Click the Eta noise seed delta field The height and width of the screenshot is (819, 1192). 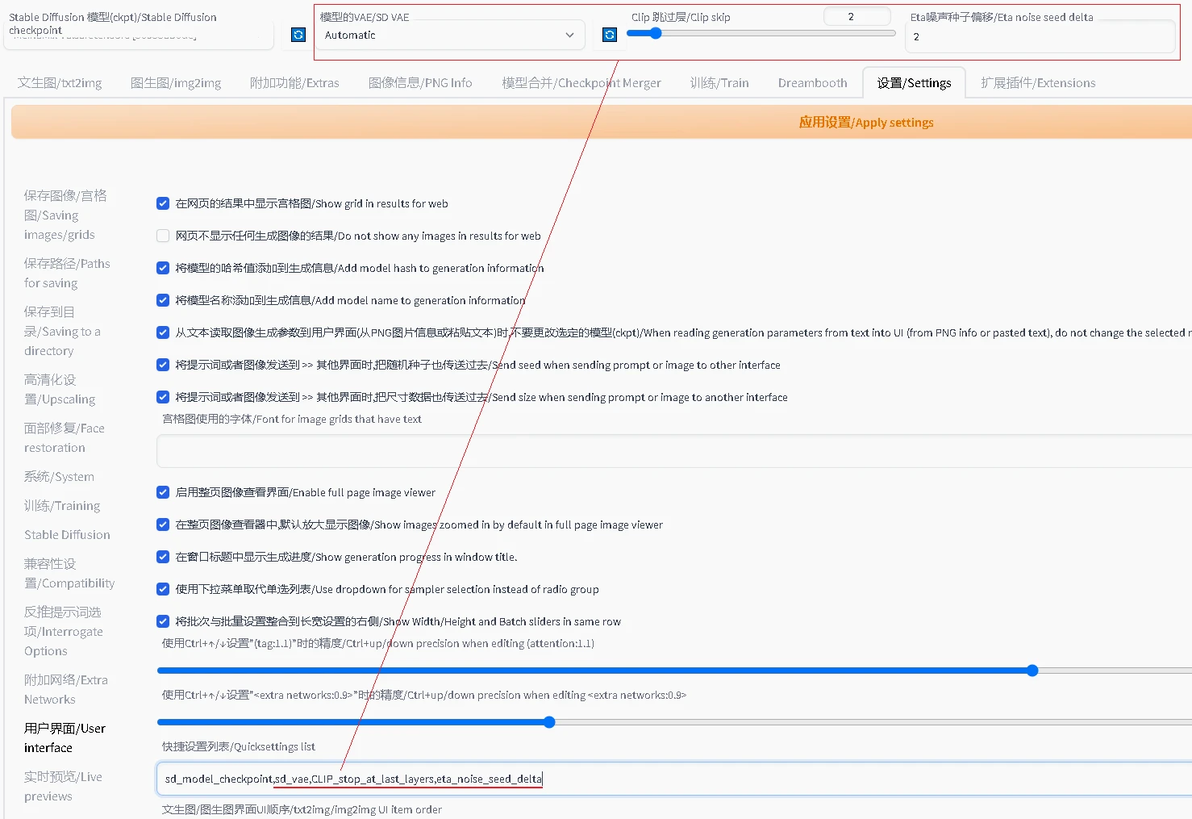click(1039, 37)
